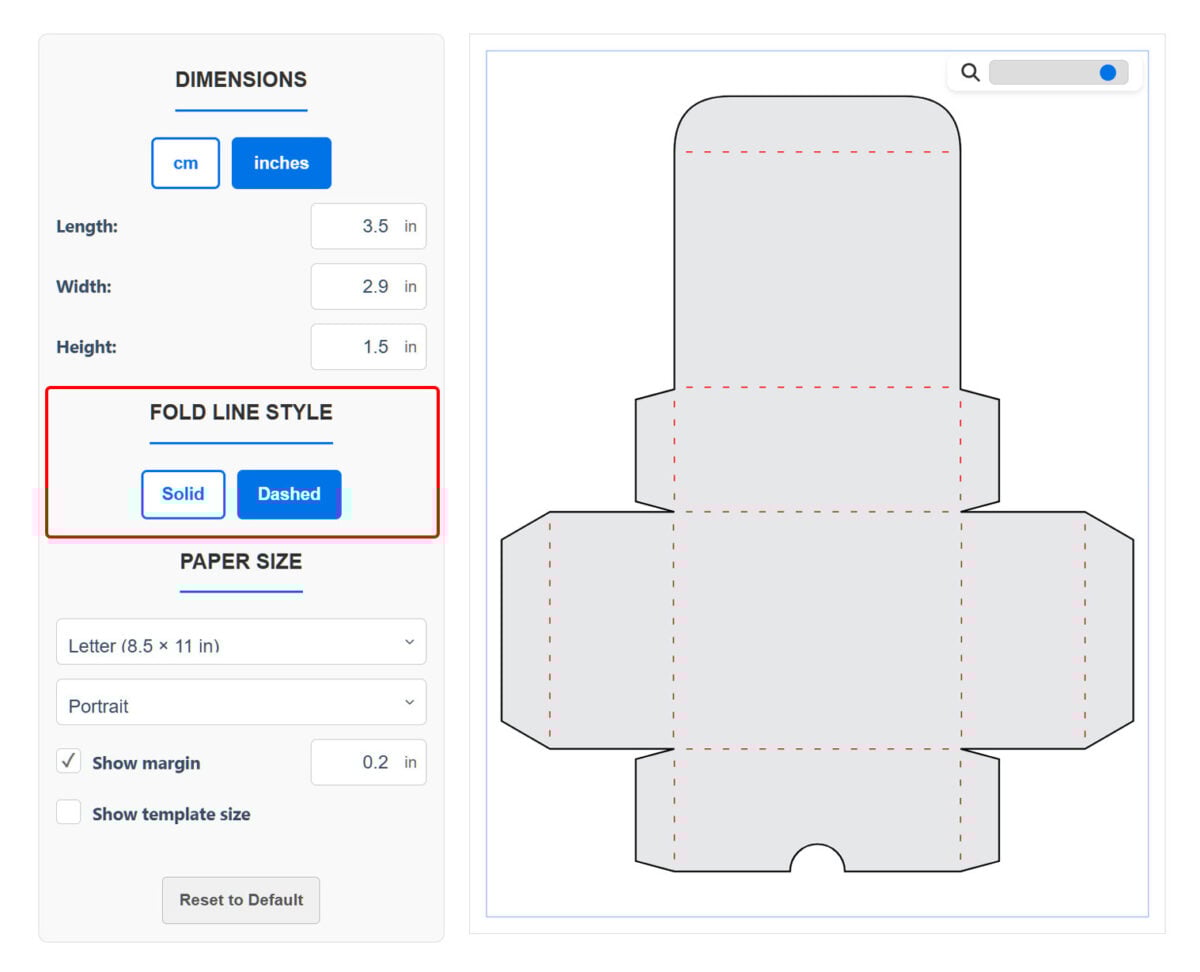1200x972 pixels.
Task: Click the FOLD LINE STYLE heading
Action: coord(240,412)
